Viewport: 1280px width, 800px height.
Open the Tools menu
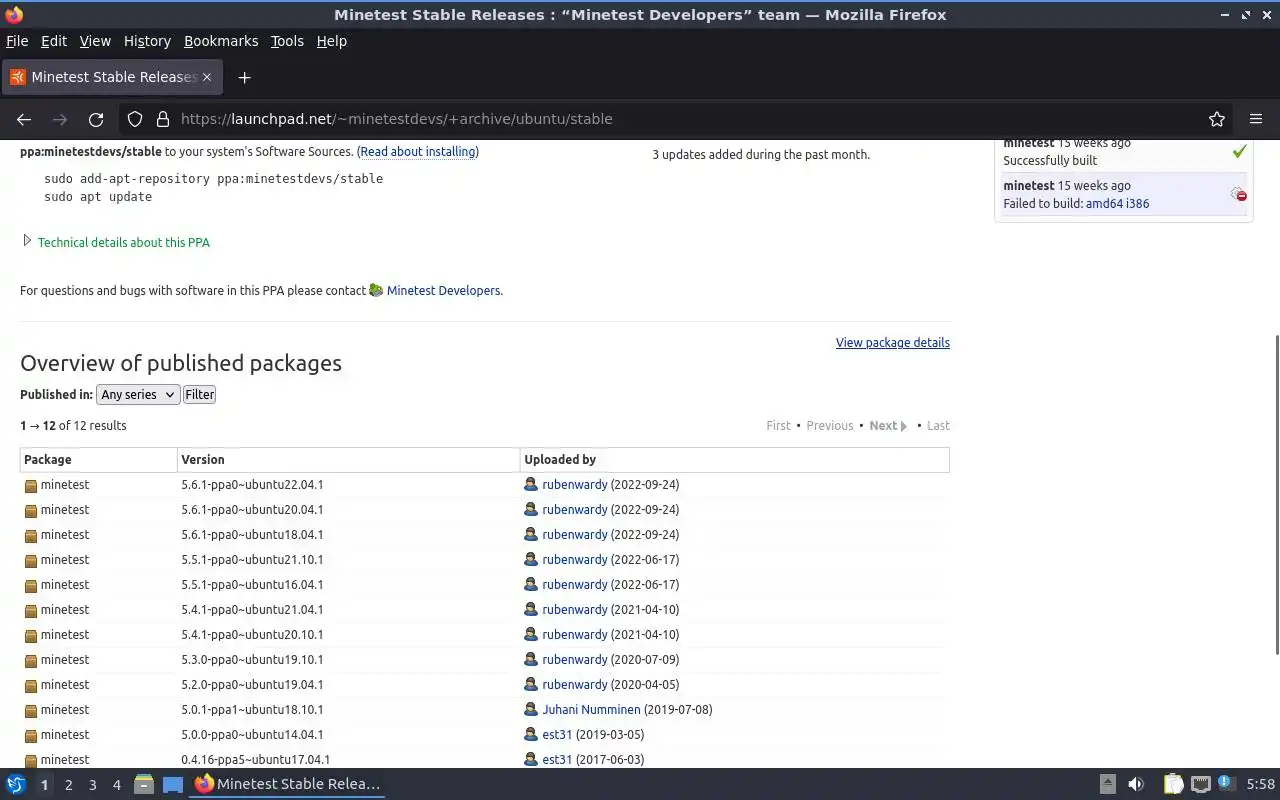(x=287, y=41)
